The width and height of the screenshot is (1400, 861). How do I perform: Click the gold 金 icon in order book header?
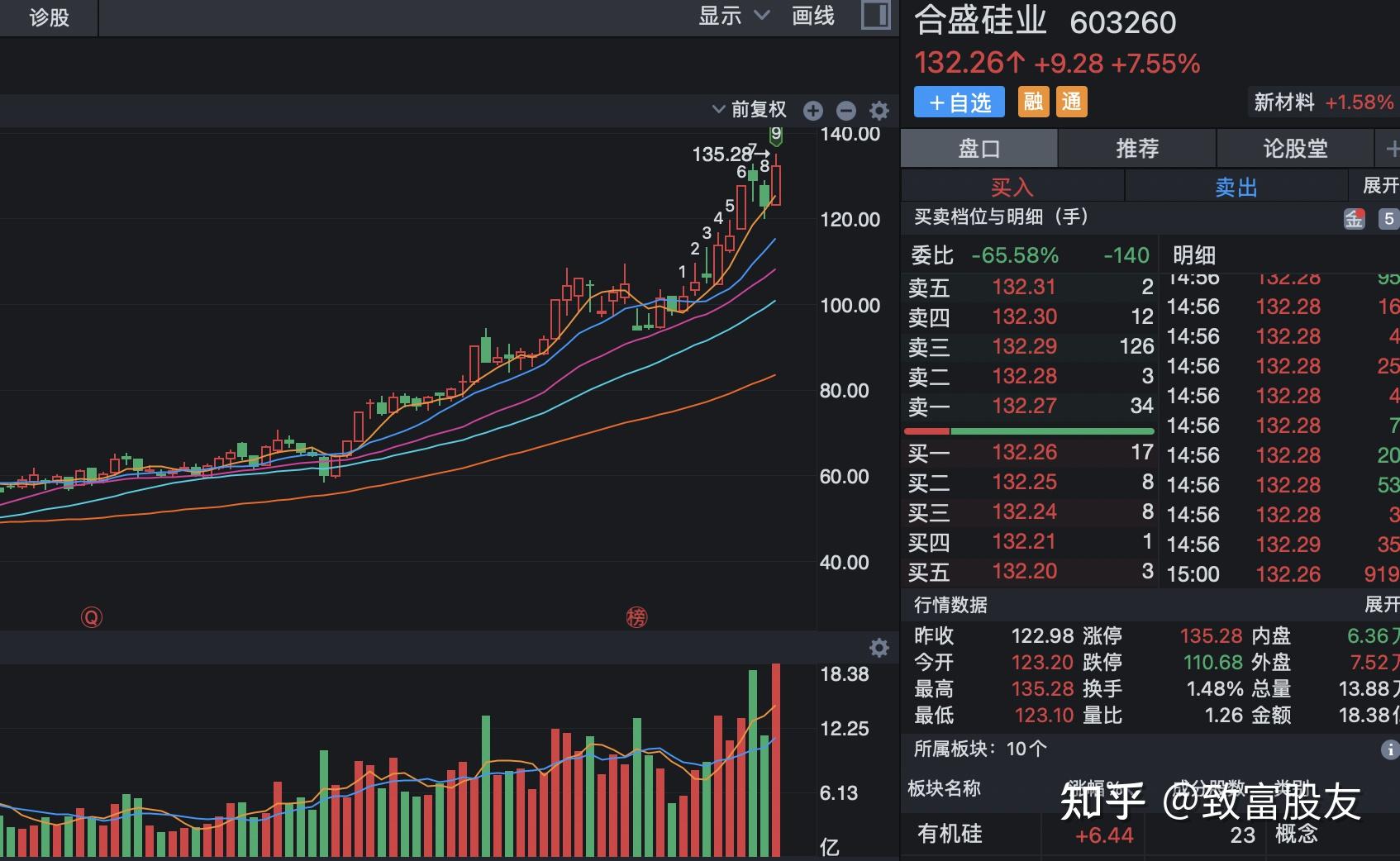pos(1354,219)
